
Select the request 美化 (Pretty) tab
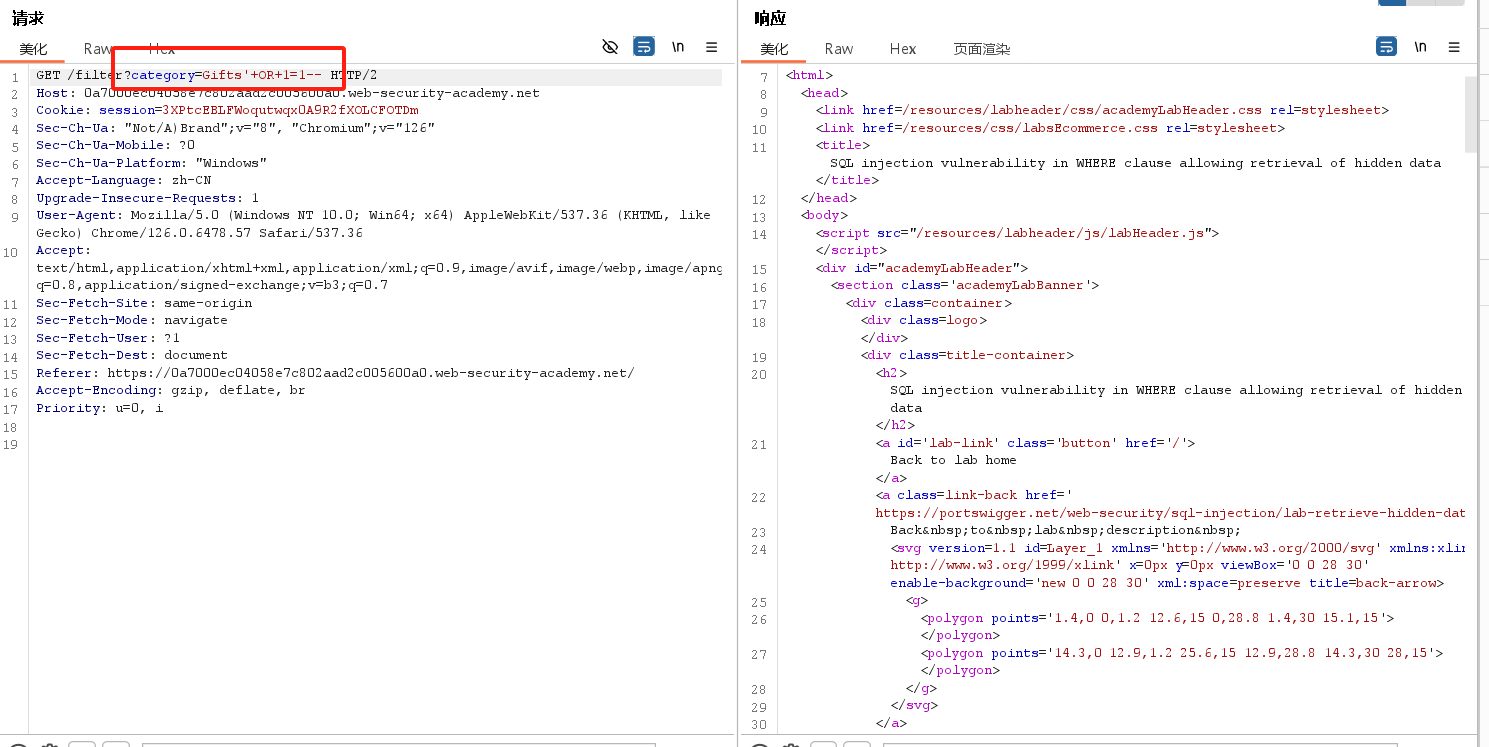(33, 49)
